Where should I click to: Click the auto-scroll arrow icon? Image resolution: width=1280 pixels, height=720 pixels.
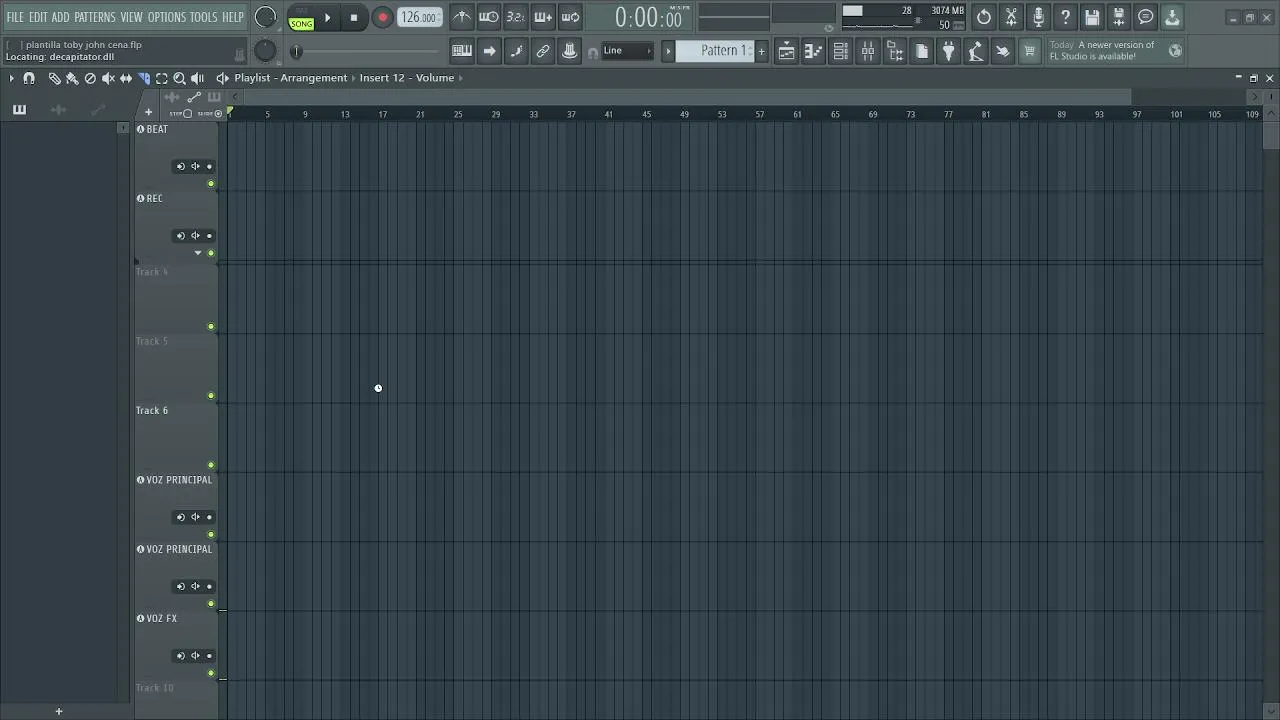pyautogui.click(x=489, y=51)
